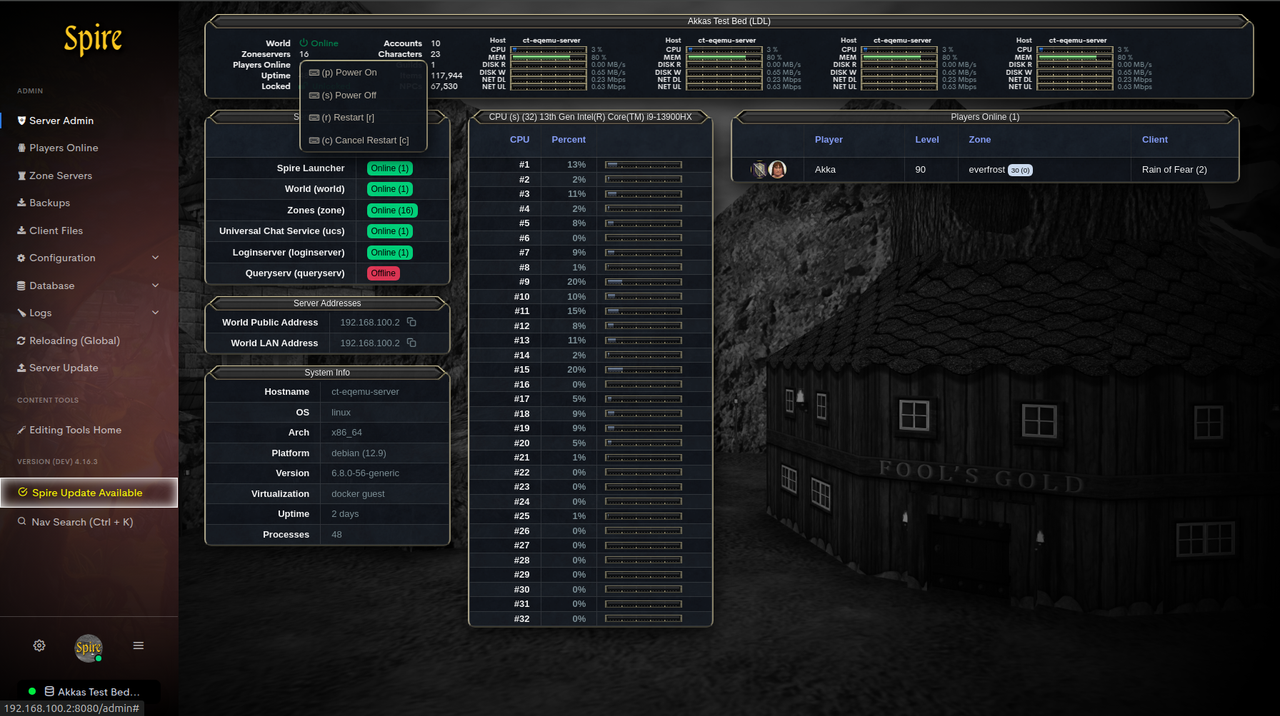
Task: Click the everfrost zone badge 30 (0)
Action: tap(1020, 170)
